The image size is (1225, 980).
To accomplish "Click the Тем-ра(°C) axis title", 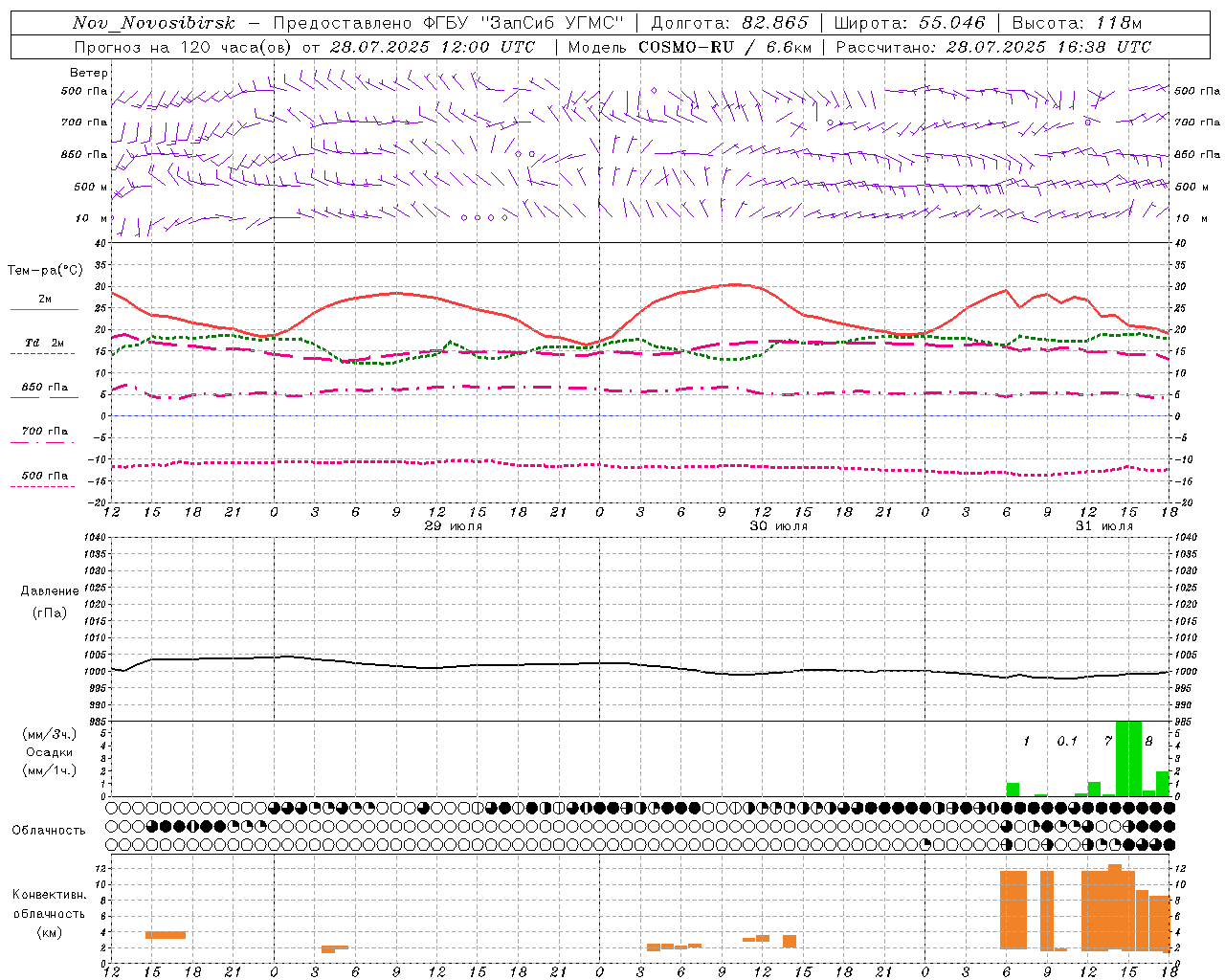I will [45, 271].
